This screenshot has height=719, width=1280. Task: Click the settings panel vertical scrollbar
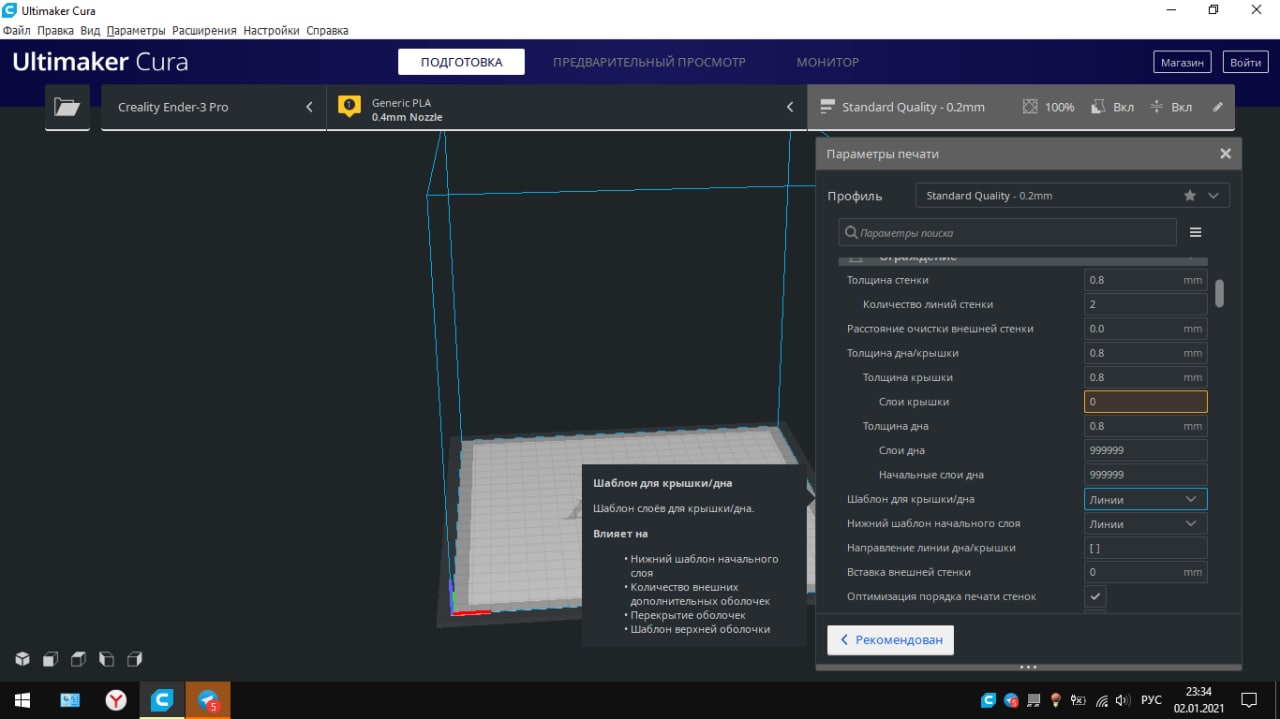(x=1219, y=293)
